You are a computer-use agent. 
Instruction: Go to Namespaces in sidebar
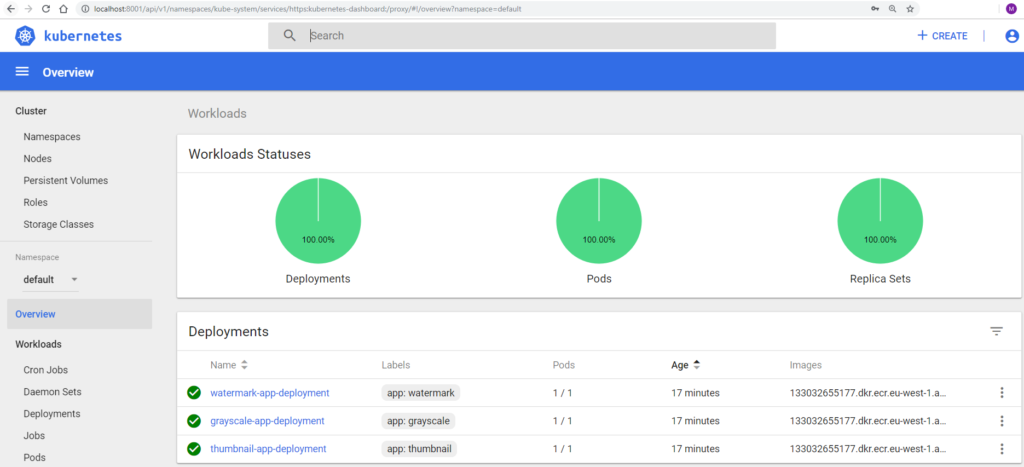[52, 137]
